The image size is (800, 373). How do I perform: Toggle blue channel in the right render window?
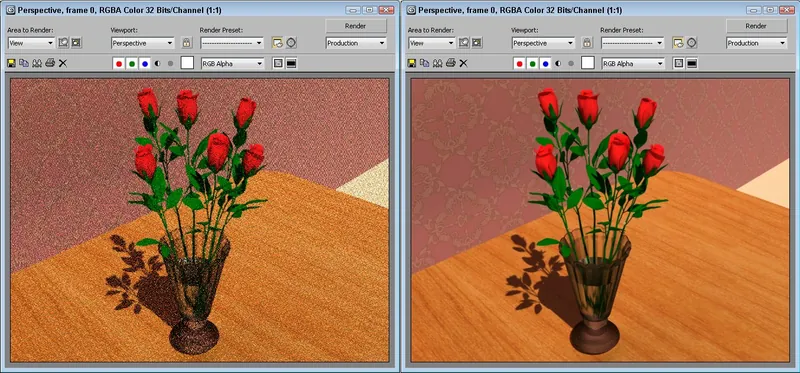(545, 63)
